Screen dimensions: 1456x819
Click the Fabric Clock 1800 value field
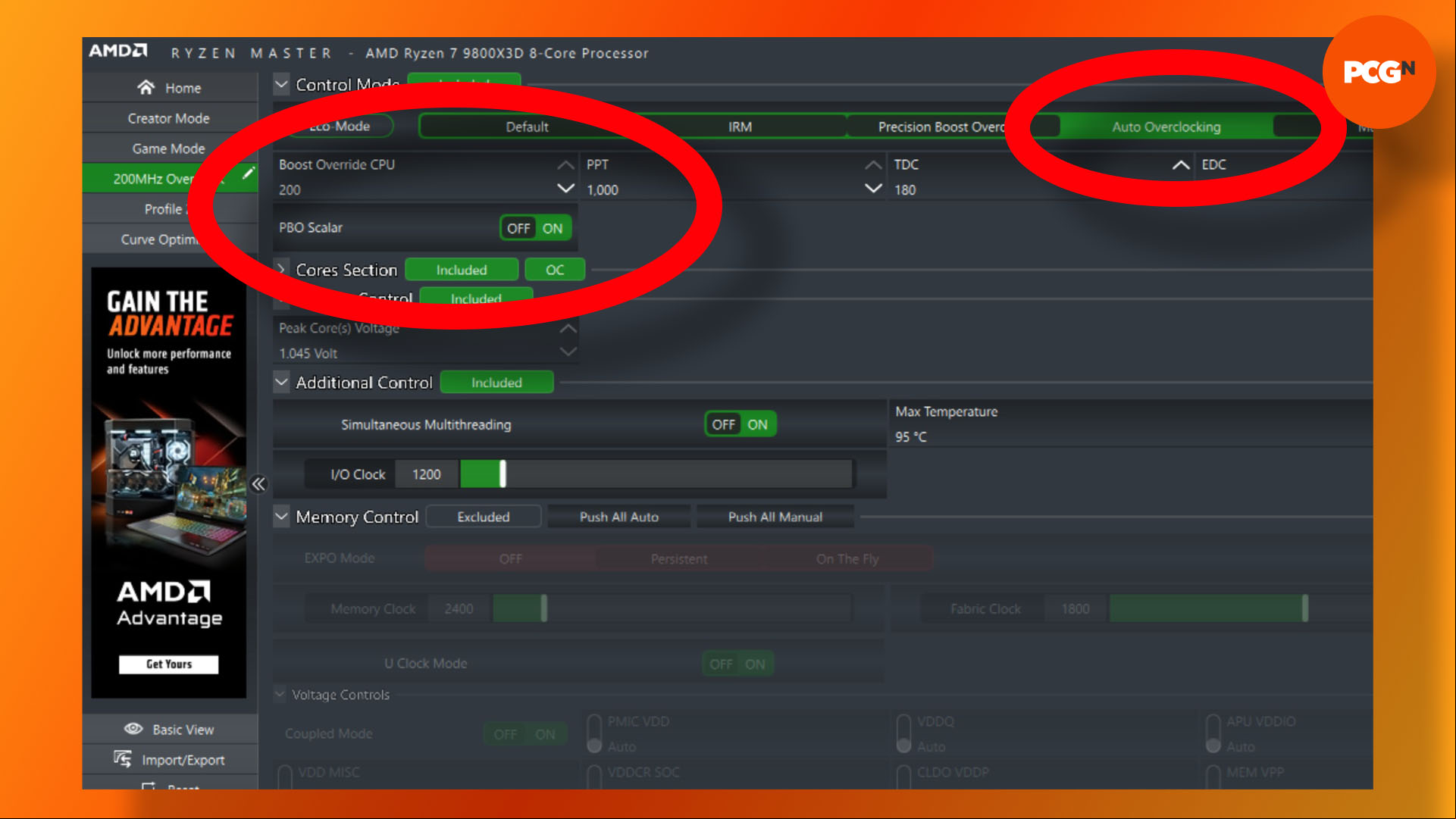click(x=1076, y=608)
